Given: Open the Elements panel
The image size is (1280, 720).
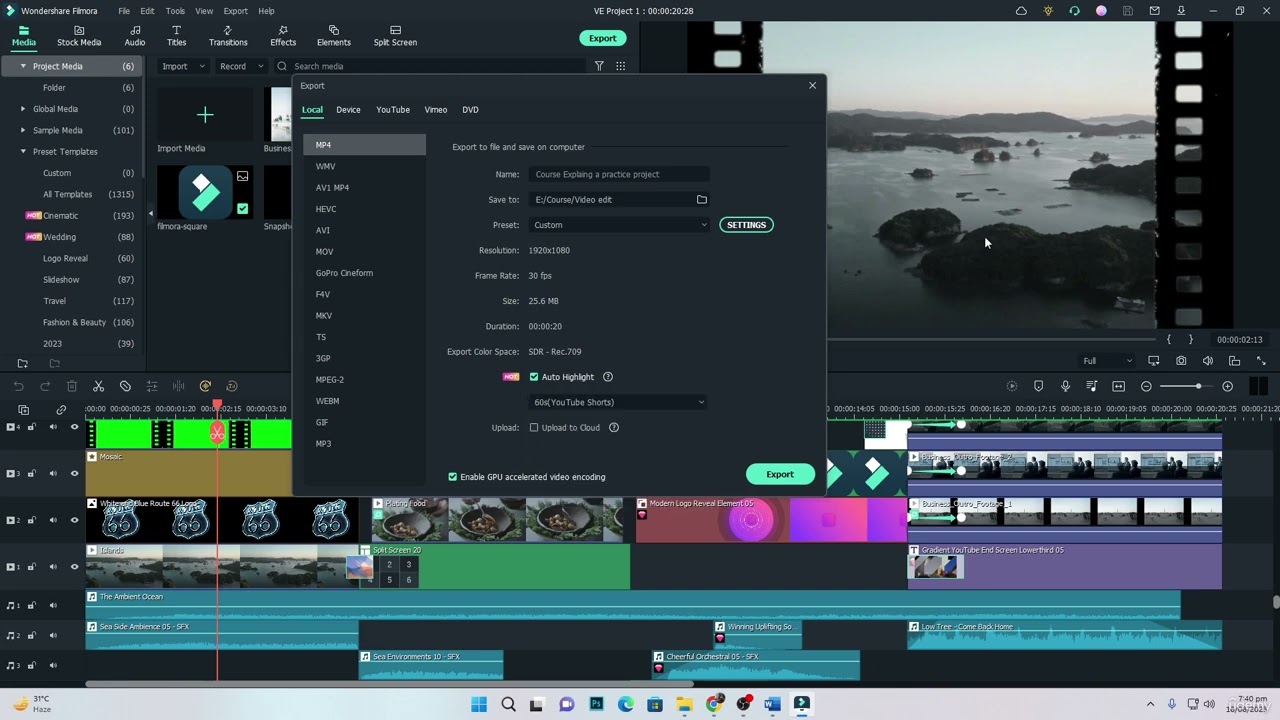Looking at the screenshot, I should click(334, 36).
